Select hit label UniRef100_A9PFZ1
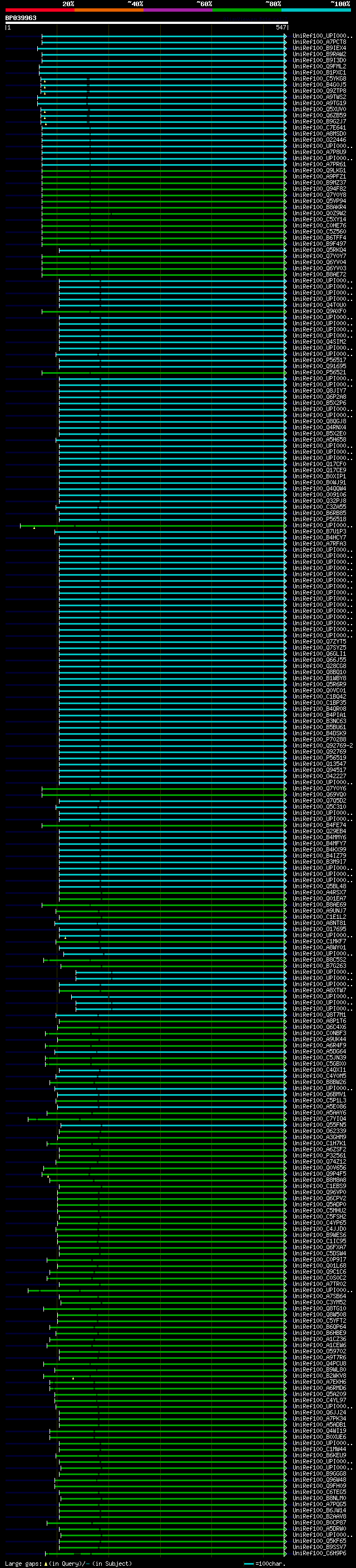Image resolution: width=356 pixels, height=1568 pixels. (319, 176)
